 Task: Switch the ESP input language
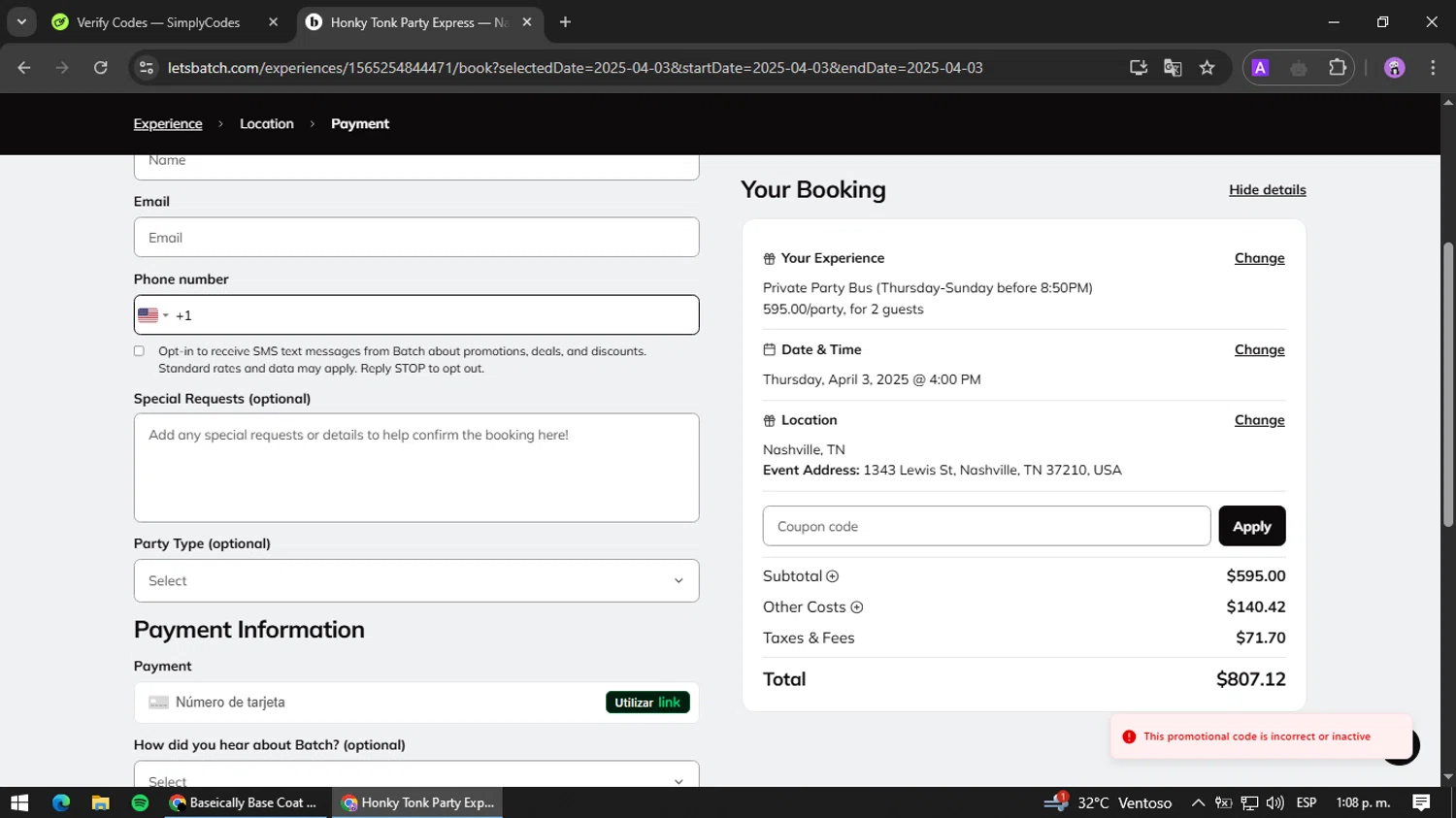pos(1307,802)
